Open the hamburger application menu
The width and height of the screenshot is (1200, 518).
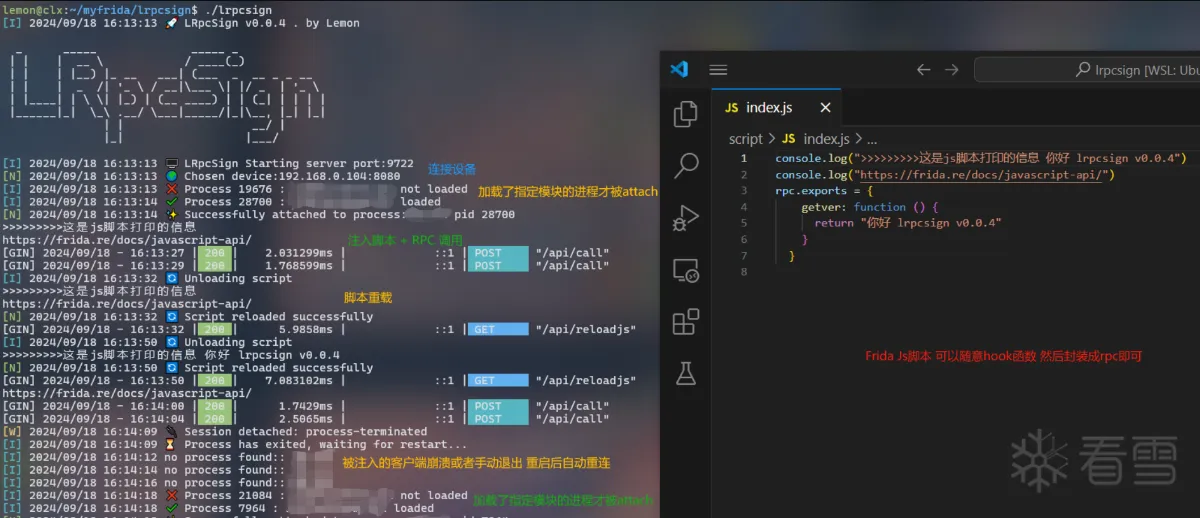click(717, 69)
